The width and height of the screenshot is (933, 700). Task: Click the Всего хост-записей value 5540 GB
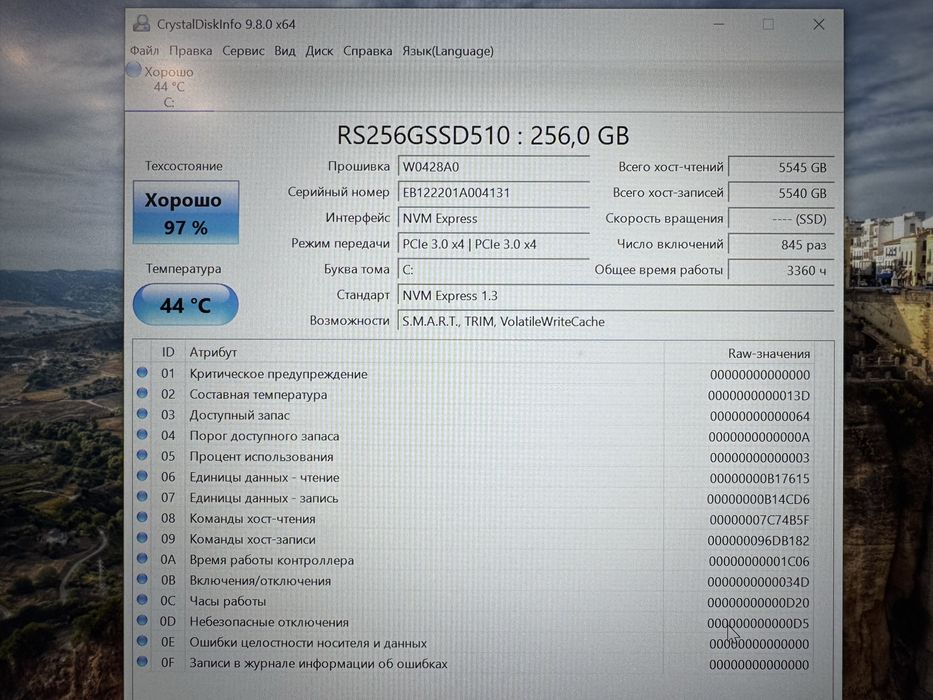[x=781, y=193]
